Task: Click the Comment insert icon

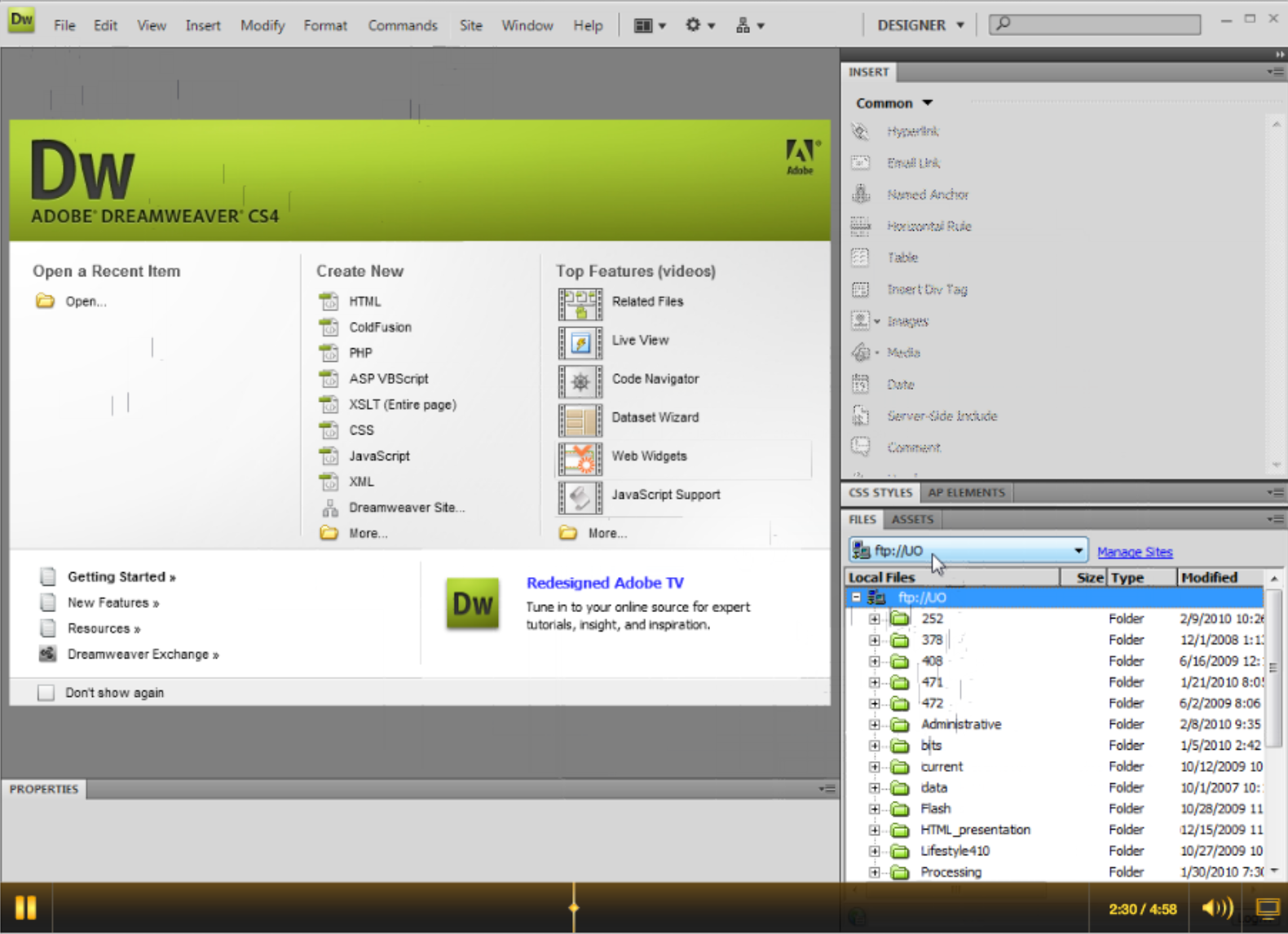Action: (860, 447)
